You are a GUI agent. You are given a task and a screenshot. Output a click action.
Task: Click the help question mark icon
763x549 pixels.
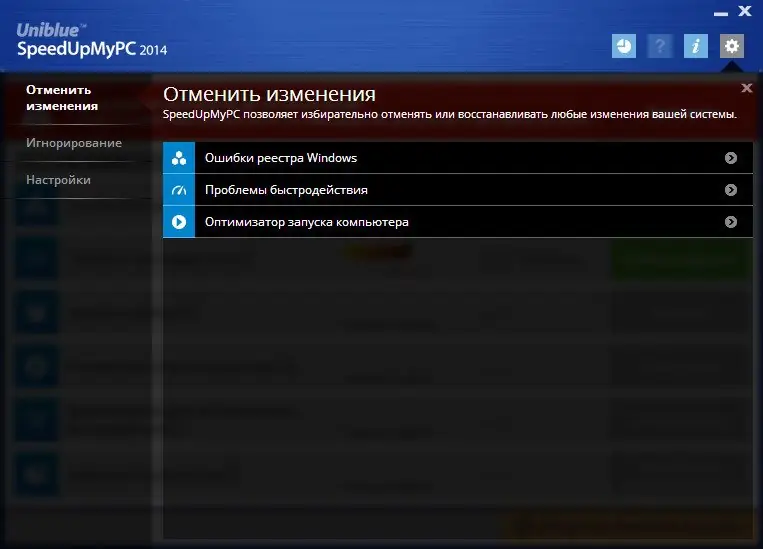(x=660, y=46)
